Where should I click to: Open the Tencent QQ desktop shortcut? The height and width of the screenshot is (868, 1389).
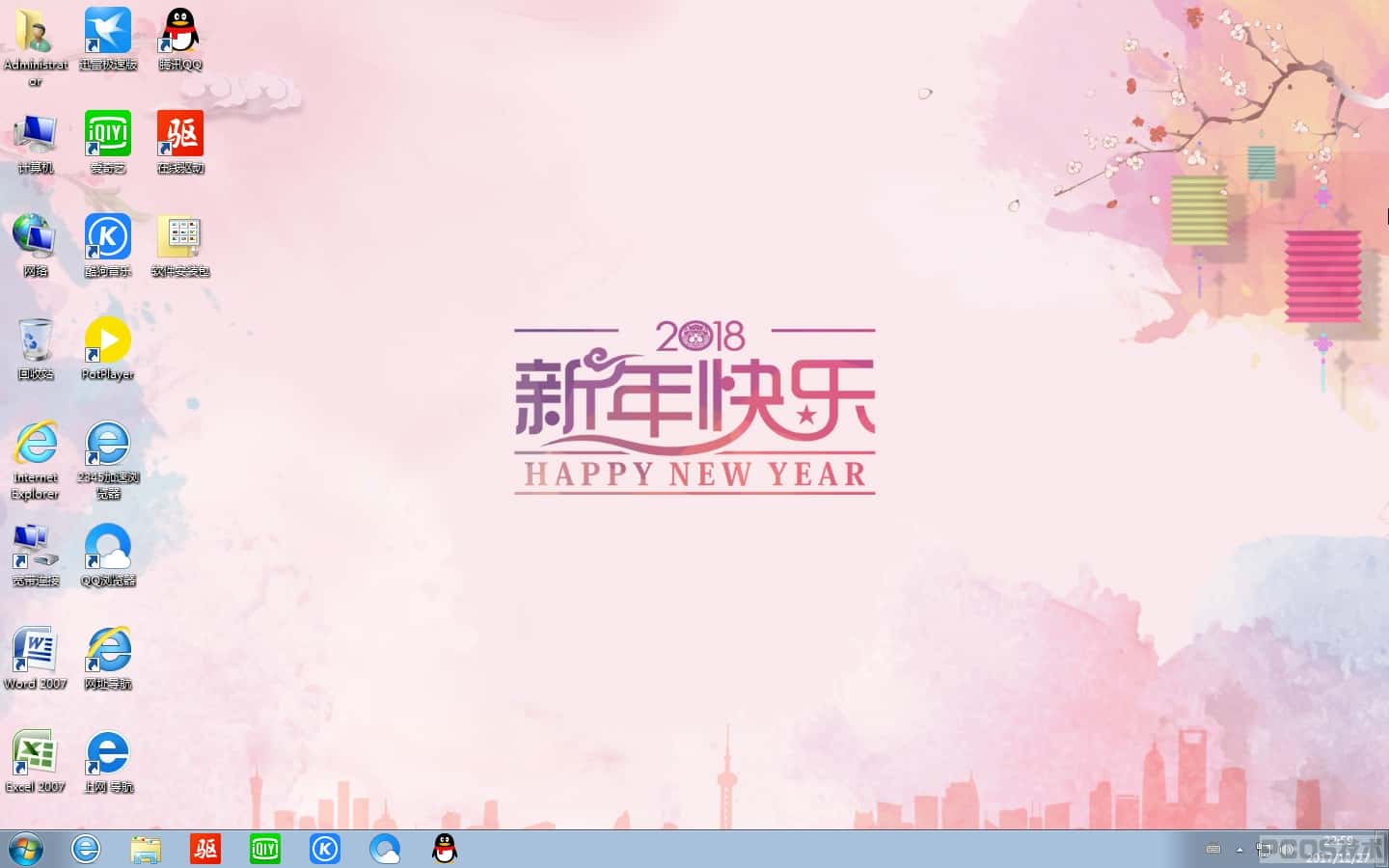tap(180, 39)
